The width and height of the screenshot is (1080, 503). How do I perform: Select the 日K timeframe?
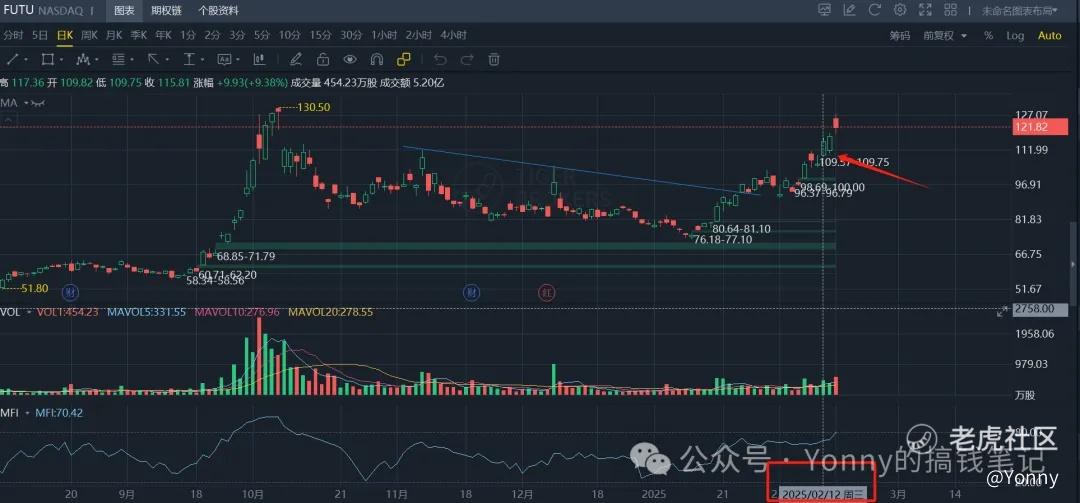(65, 35)
